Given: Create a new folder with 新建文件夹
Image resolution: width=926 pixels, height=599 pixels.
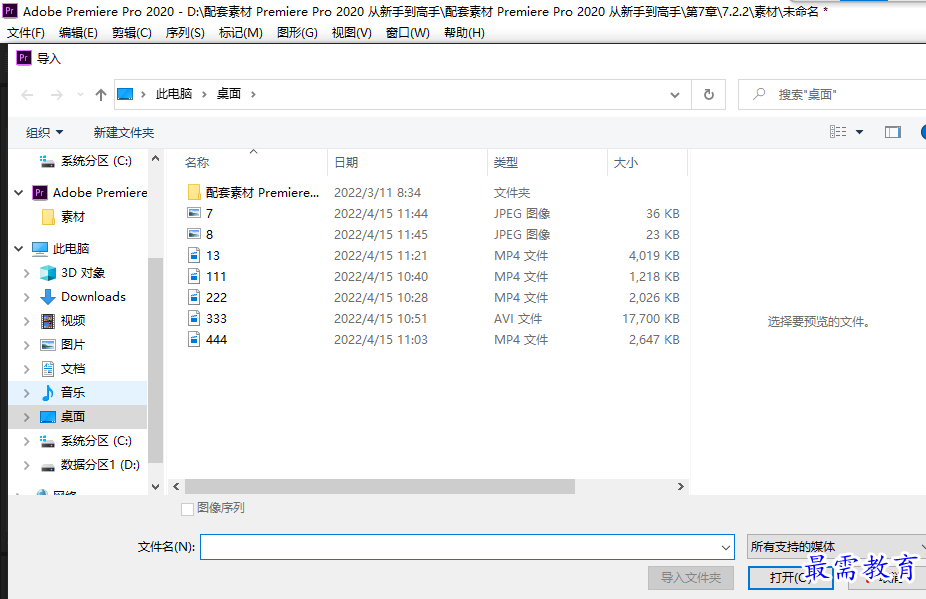Looking at the screenshot, I should [123, 132].
